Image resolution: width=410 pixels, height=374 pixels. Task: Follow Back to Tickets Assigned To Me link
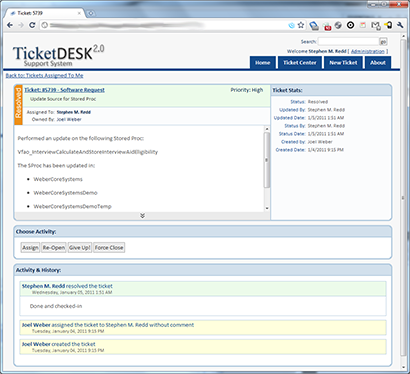(x=44, y=76)
